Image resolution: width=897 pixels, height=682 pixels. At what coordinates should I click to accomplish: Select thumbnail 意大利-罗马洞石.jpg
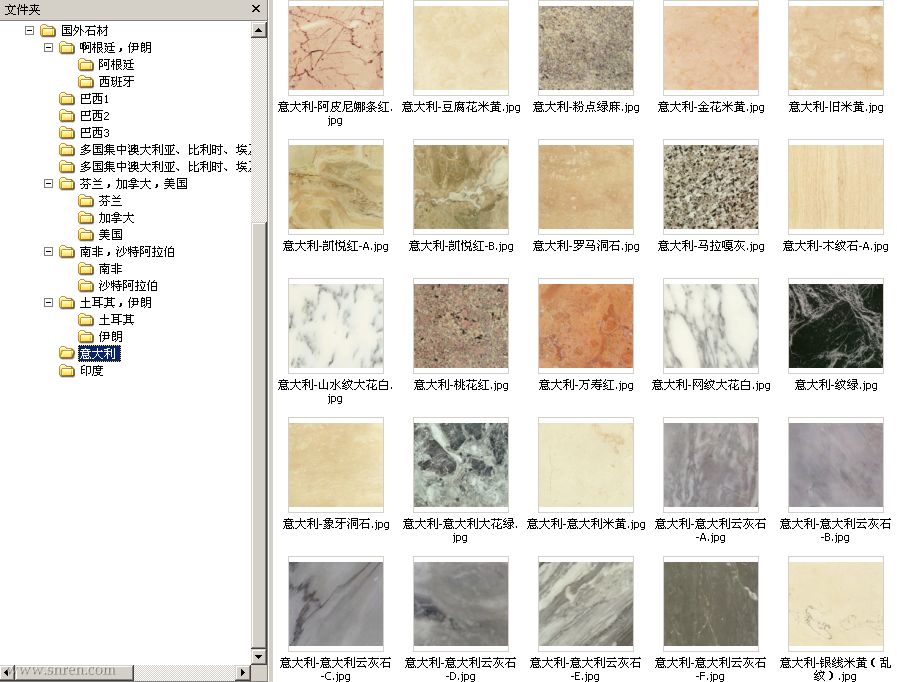[x=586, y=187]
